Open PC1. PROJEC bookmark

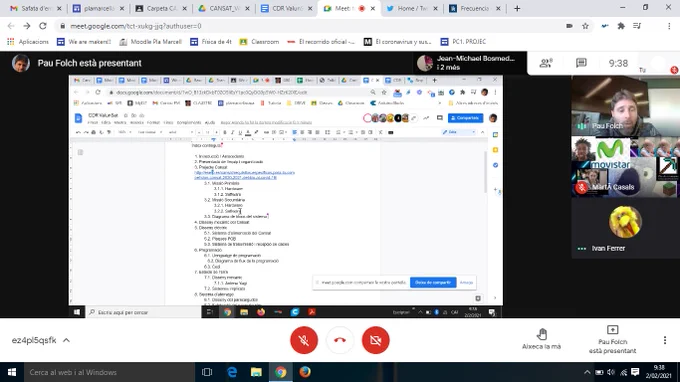(x=463, y=42)
